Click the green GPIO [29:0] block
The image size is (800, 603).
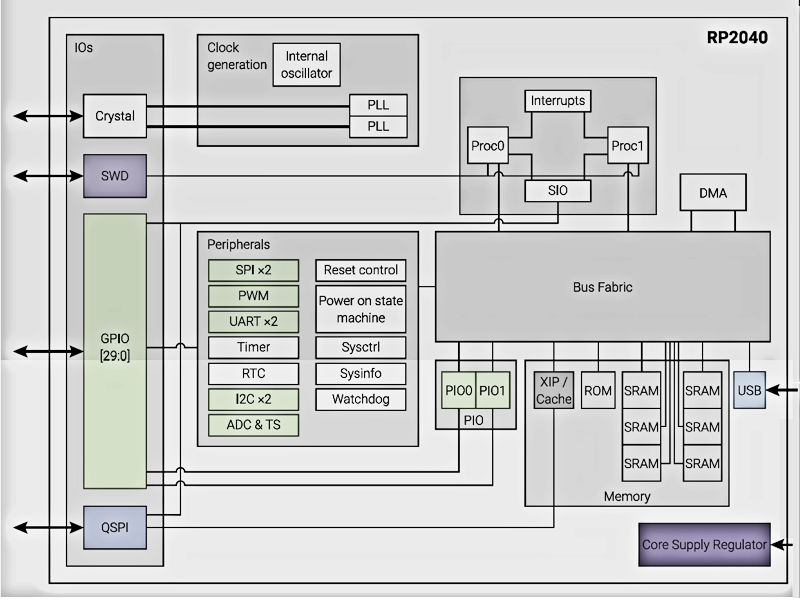click(x=114, y=351)
